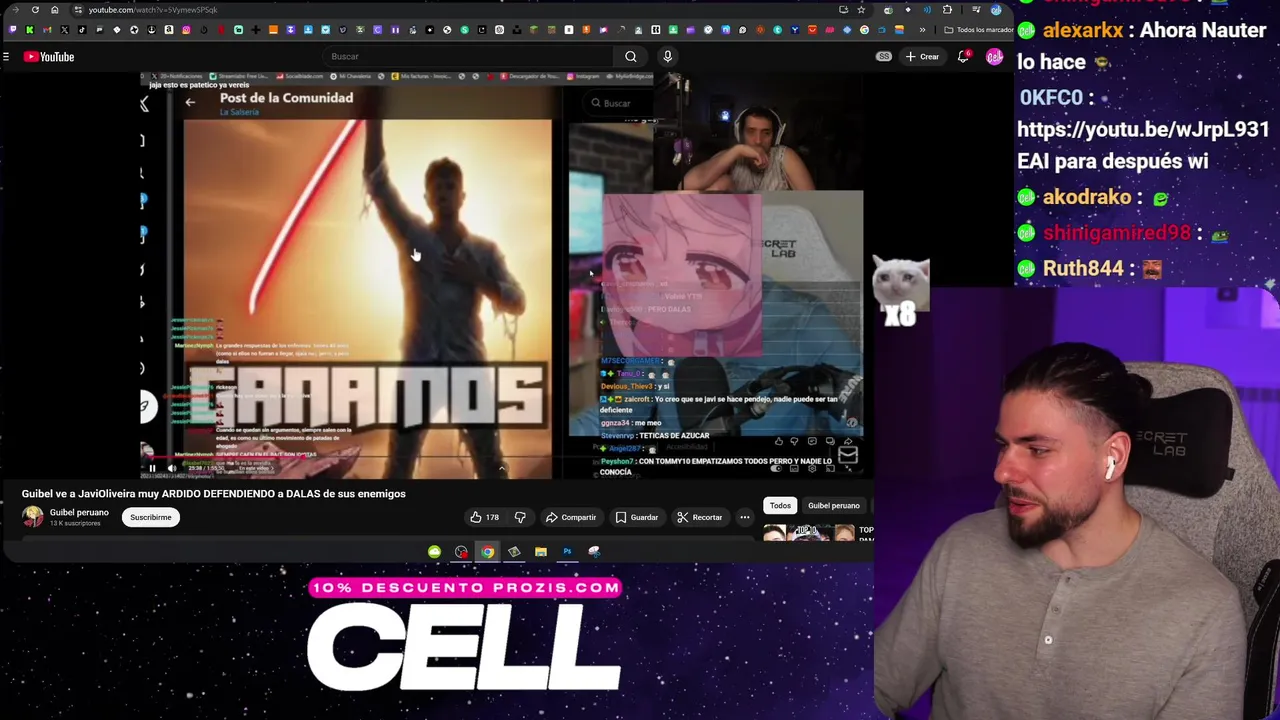Reload the page in the browser
The width and height of the screenshot is (1280, 720).
(35, 10)
